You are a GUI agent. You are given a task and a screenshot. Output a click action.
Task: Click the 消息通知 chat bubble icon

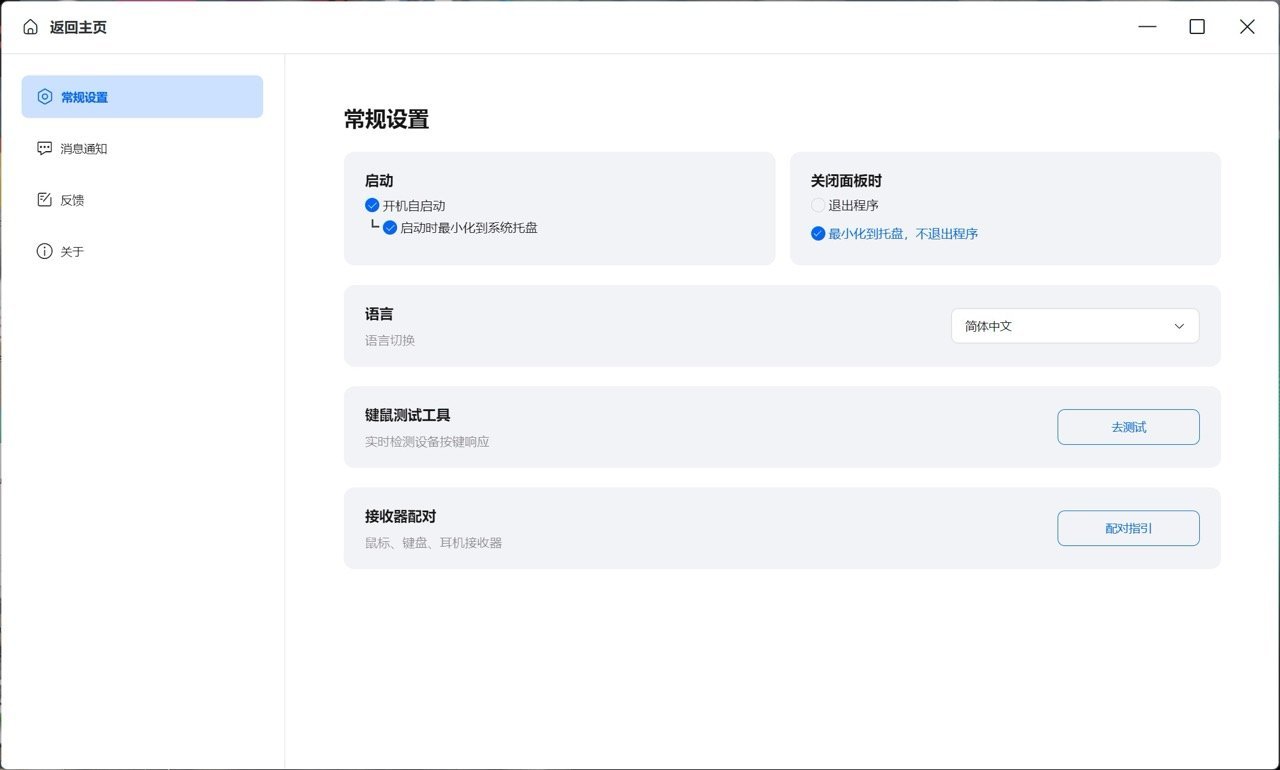(44, 148)
